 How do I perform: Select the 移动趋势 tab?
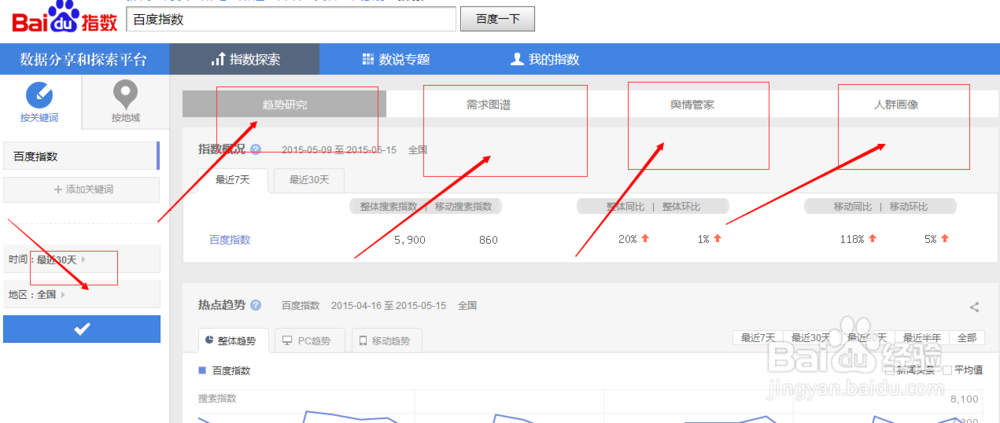point(387,341)
